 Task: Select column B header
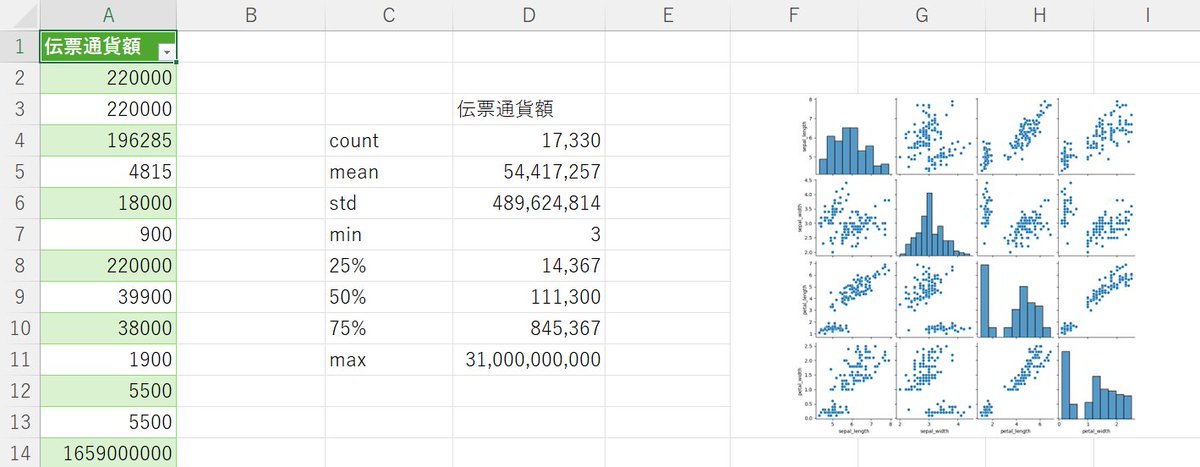click(251, 14)
